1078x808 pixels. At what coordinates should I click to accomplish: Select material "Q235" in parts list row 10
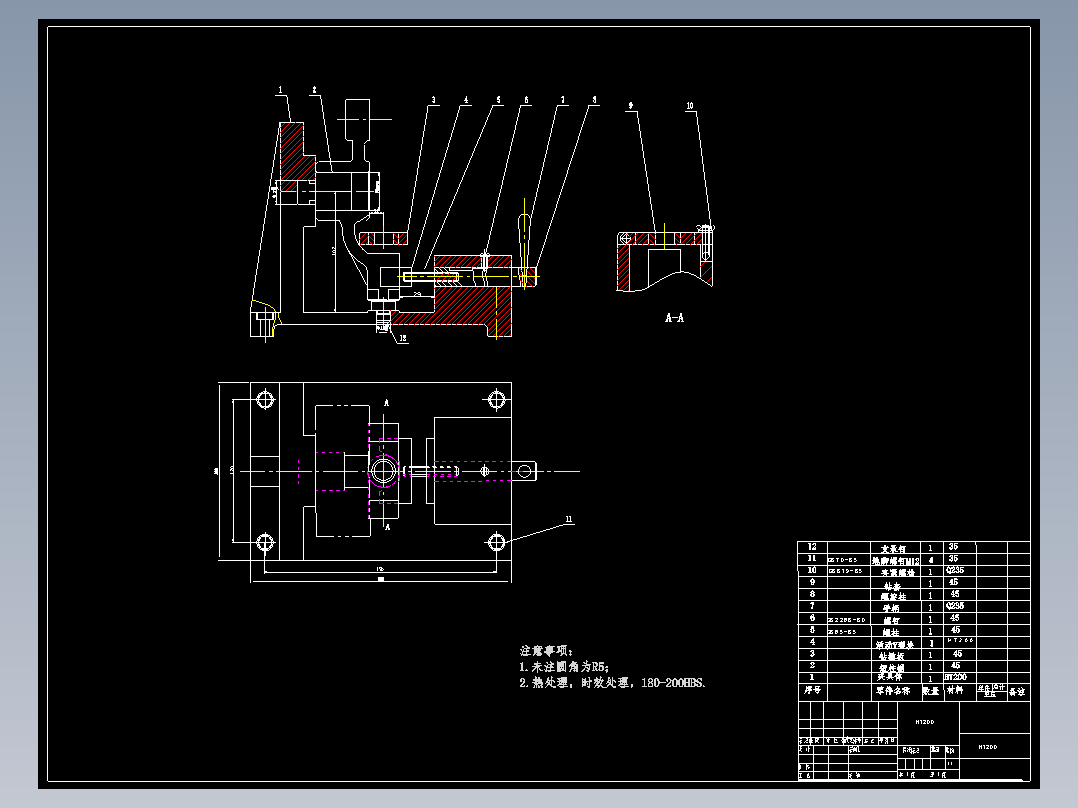tap(955, 570)
